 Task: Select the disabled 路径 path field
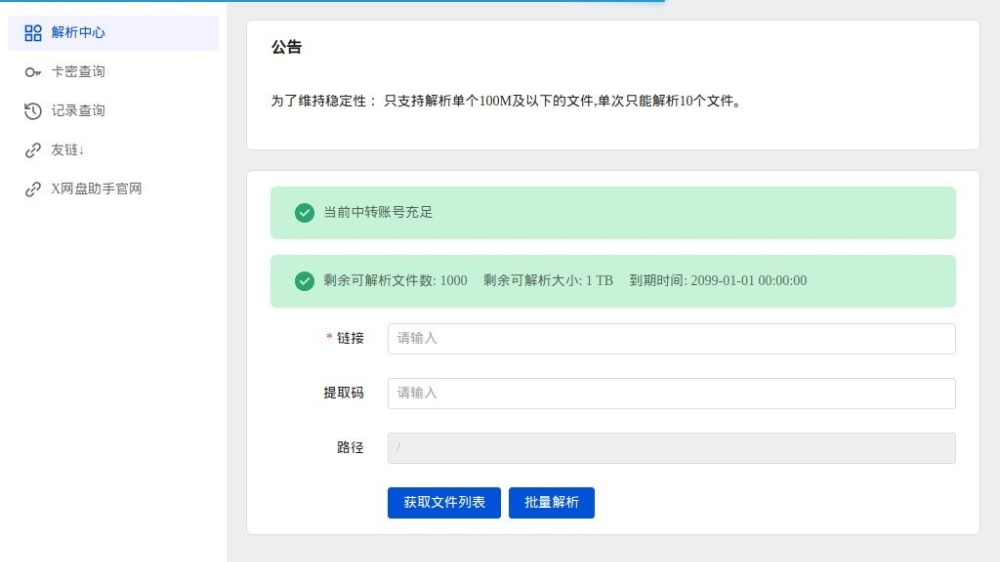671,448
